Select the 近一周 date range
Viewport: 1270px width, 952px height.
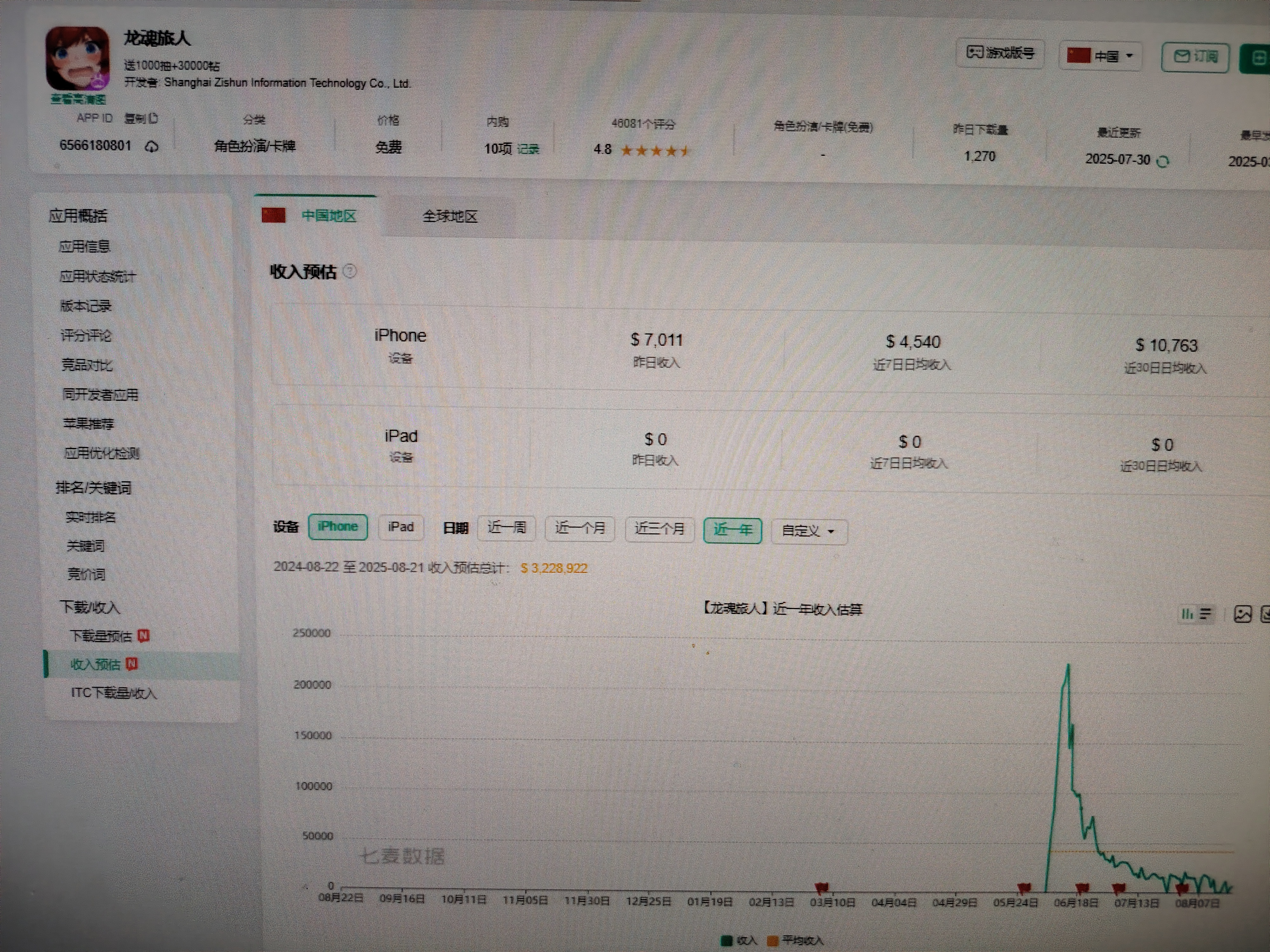coord(506,527)
